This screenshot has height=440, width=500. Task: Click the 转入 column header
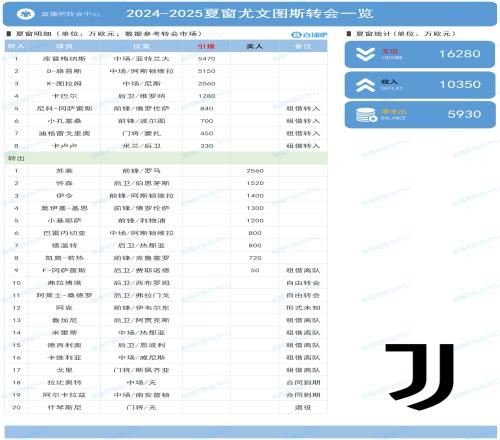[x=16, y=46]
